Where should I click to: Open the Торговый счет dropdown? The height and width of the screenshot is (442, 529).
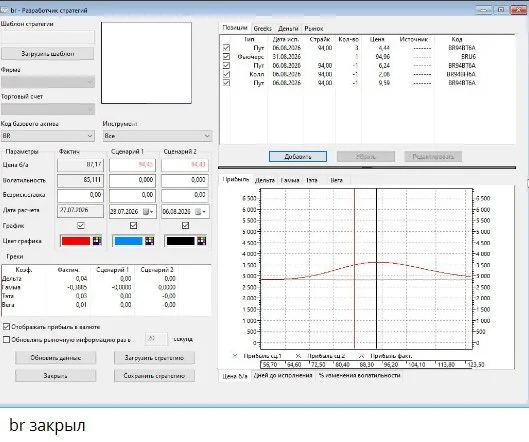48,109
